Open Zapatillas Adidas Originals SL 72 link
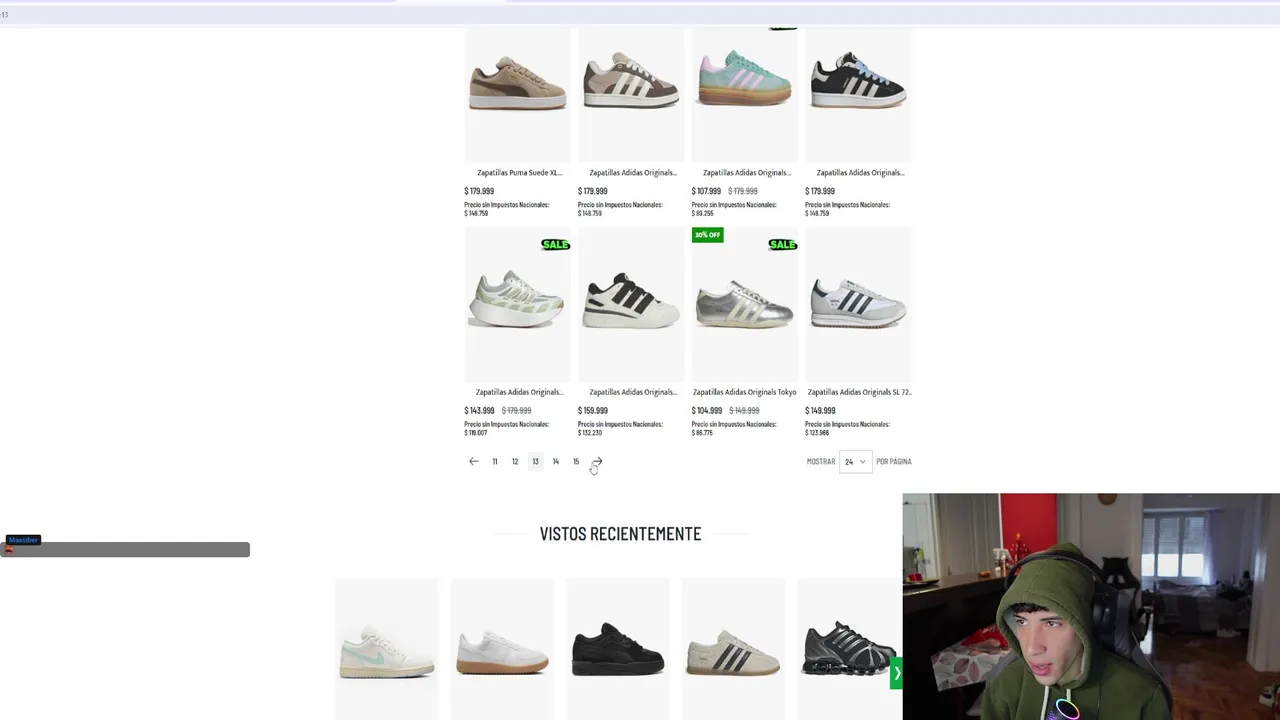The height and width of the screenshot is (720, 1280). click(859, 392)
